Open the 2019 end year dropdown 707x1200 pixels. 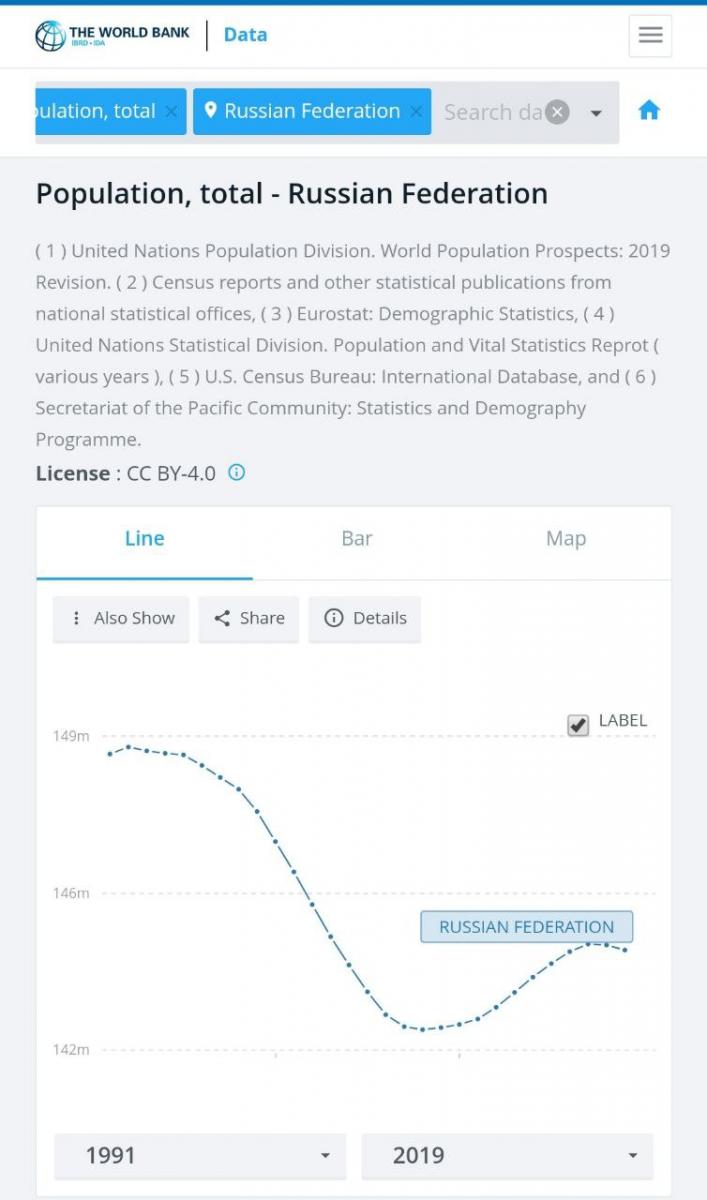click(507, 1156)
